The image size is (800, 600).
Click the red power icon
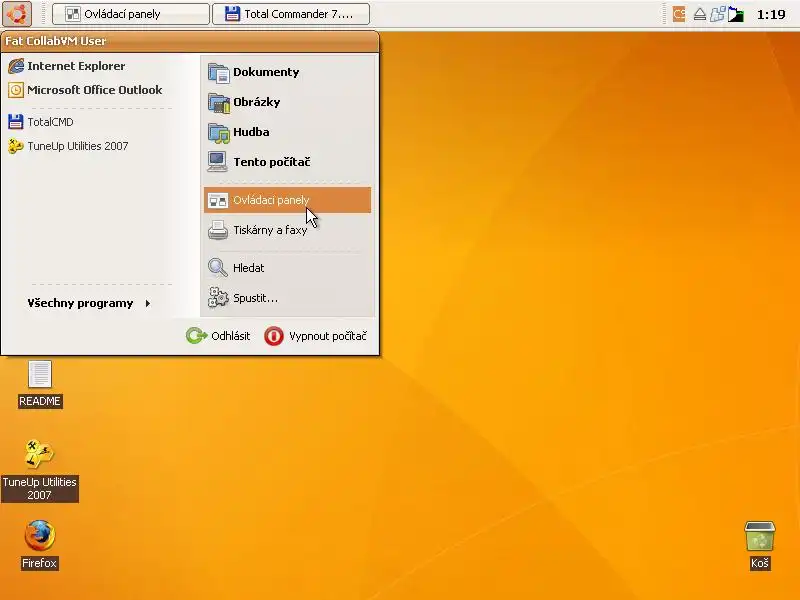(x=274, y=336)
